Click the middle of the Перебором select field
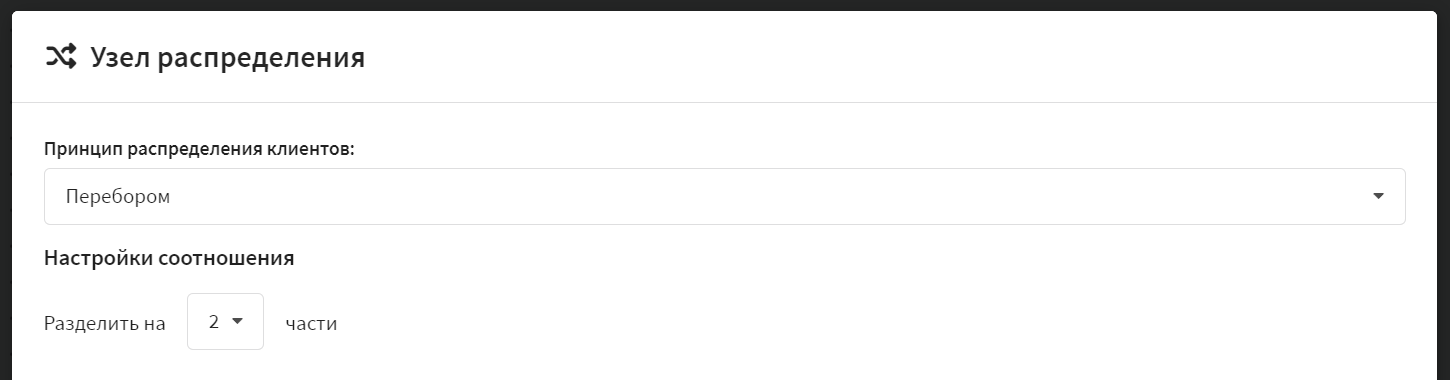Image resolution: width=1450 pixels, height=380 pixels. 724,196
